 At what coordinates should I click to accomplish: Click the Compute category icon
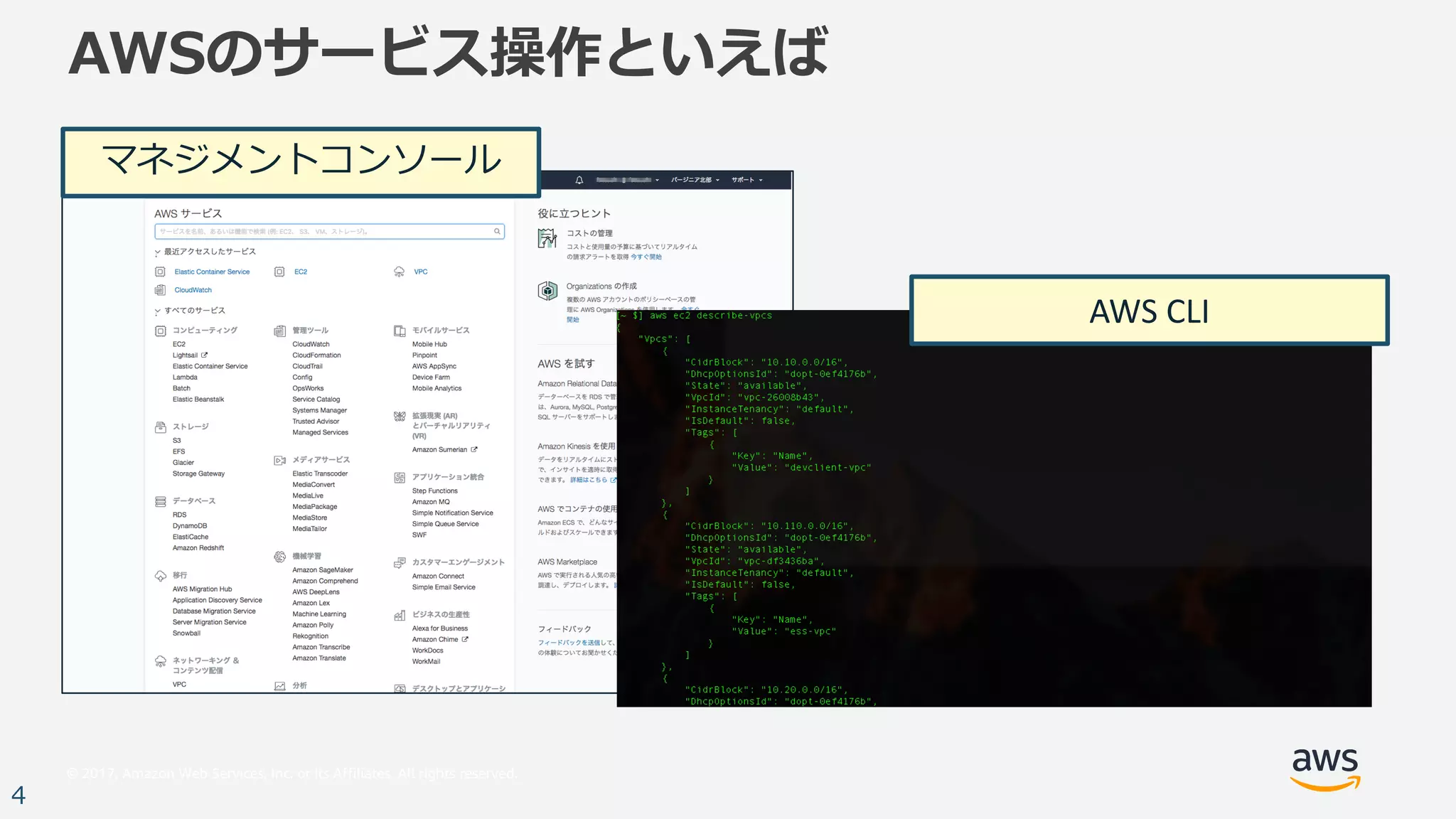click(x=161, y=331)
